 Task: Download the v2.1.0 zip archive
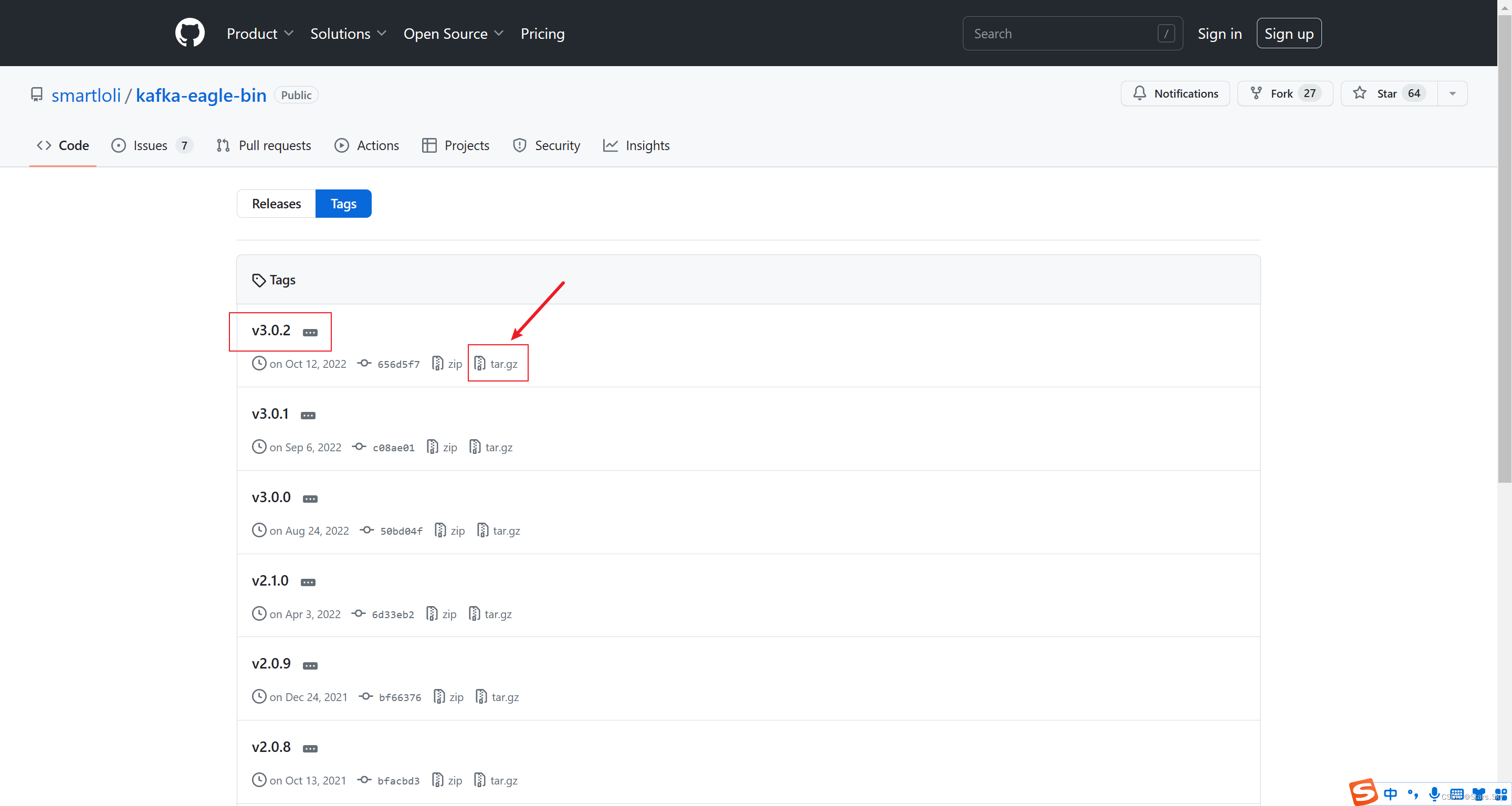(x=442, y=613)
